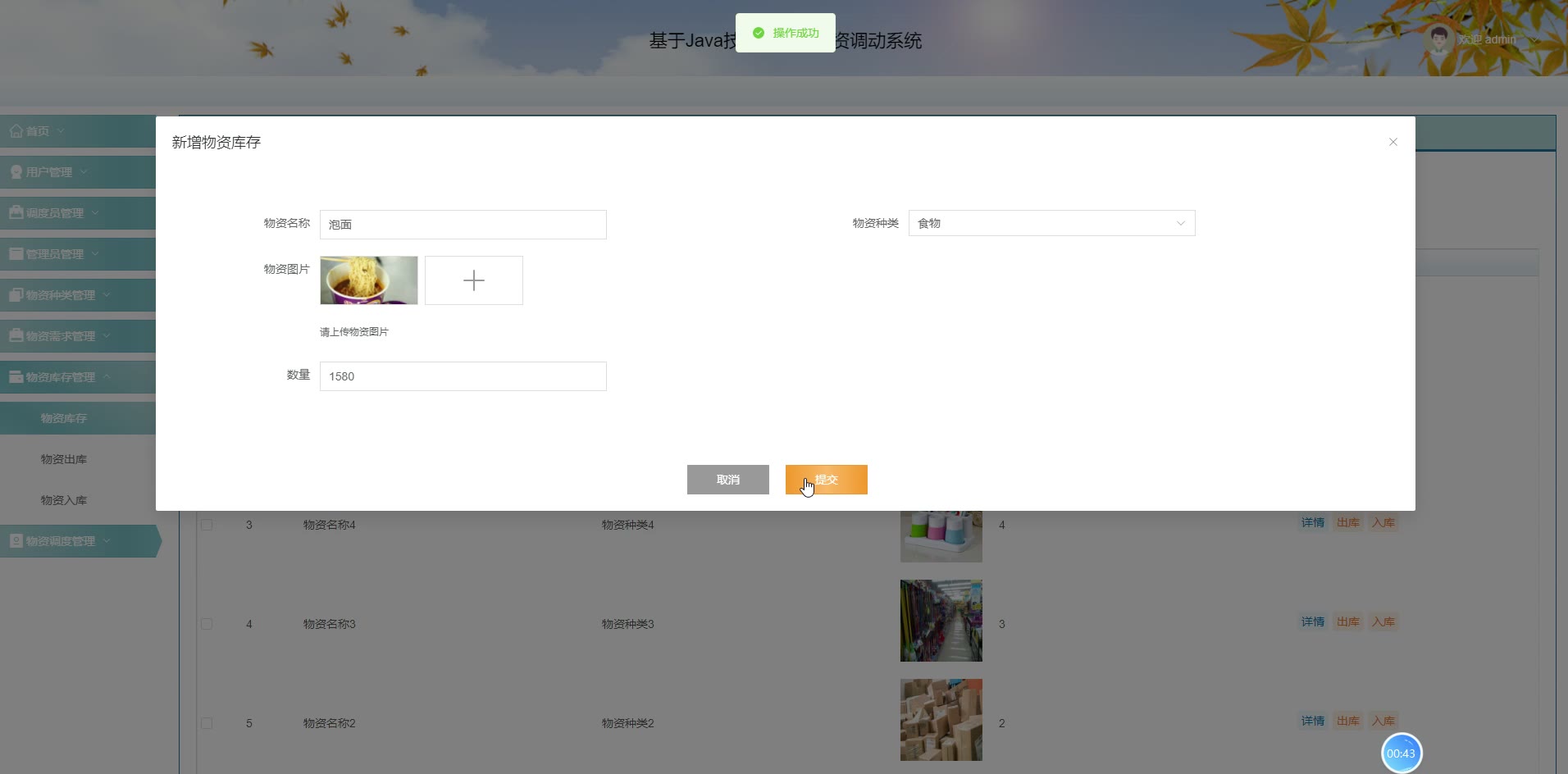Click the briefcase icon beside 调度员管理
The width and height of the screenshot is (1568, 774).
(x=16, y=212)
